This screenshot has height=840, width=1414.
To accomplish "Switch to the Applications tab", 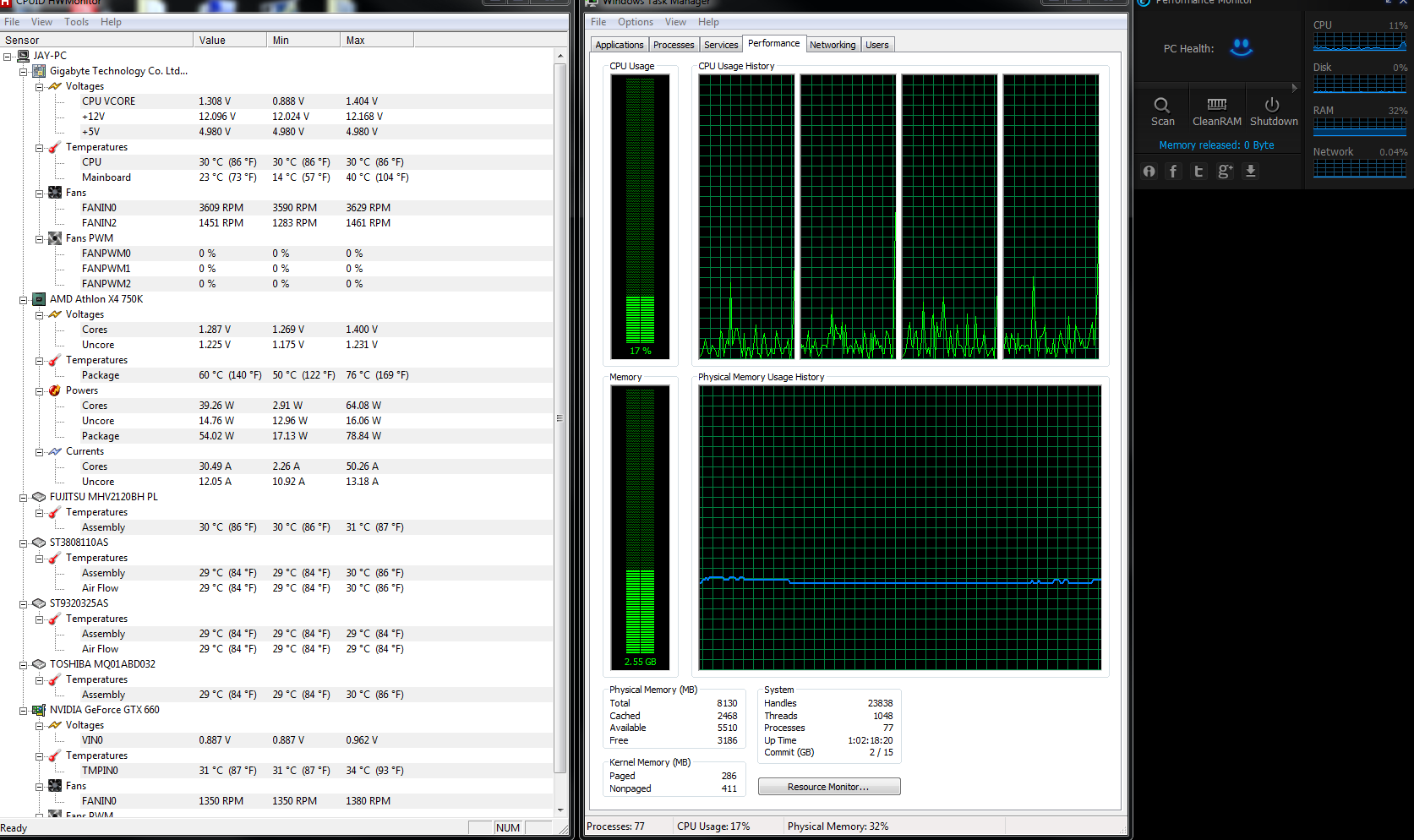I will point(620,45).
